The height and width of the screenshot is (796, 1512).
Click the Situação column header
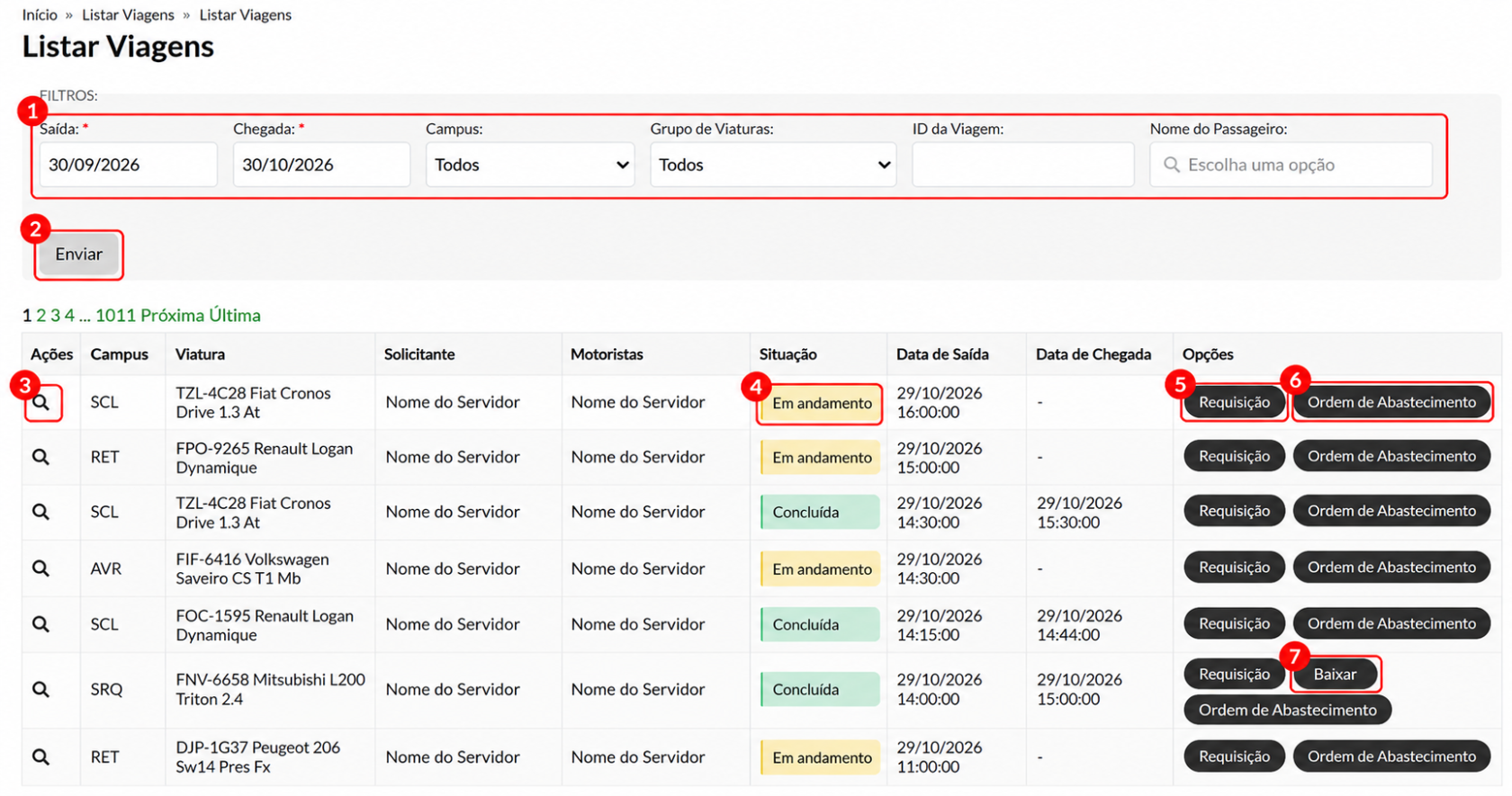tap(787, 354)
